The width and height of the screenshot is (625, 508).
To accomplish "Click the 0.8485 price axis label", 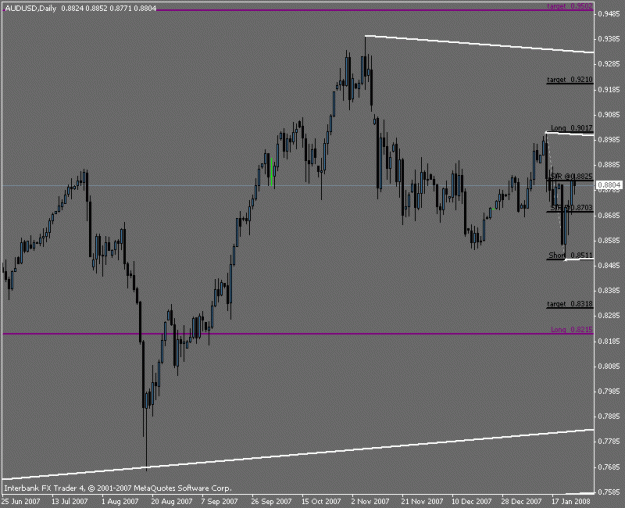I will pyautogui.click(x=609, y=266).
